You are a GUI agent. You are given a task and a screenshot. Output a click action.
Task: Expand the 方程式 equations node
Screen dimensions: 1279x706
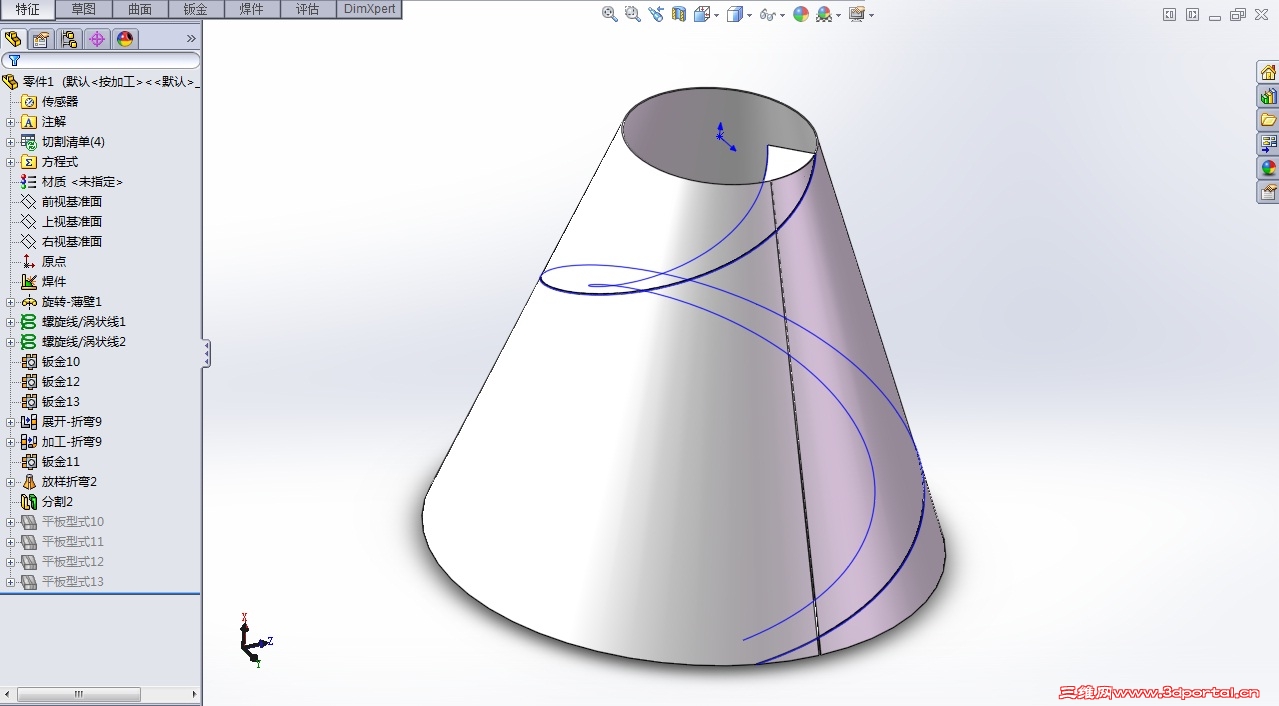tap(11, 162)
